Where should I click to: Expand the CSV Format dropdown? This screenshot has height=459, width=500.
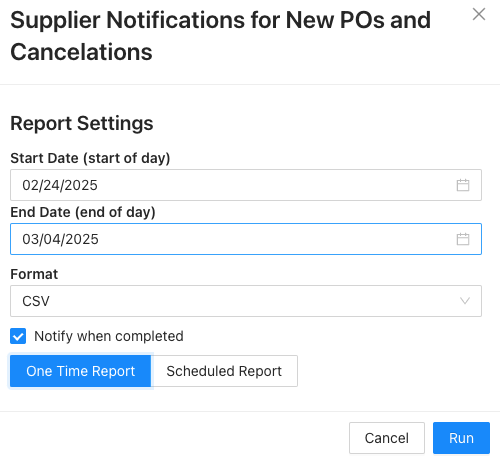[246, 301]
